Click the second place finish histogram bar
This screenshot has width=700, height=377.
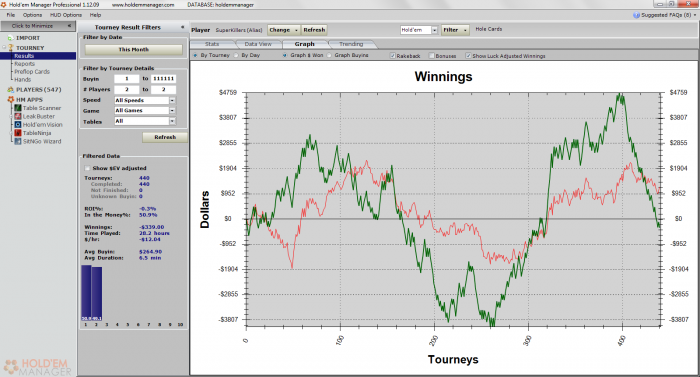point(97,294)
